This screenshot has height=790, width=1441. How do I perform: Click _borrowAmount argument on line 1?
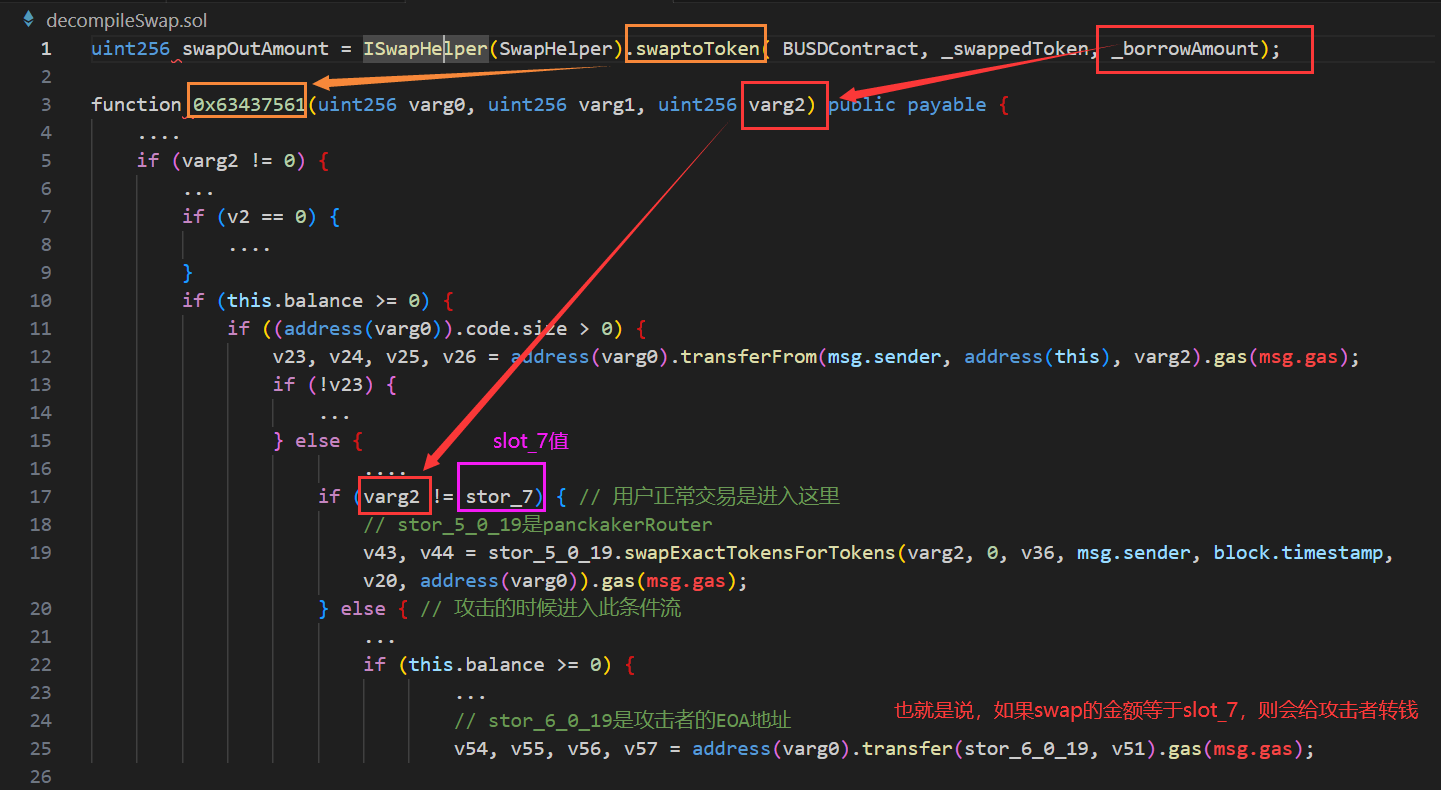[x=1184, y=49]
